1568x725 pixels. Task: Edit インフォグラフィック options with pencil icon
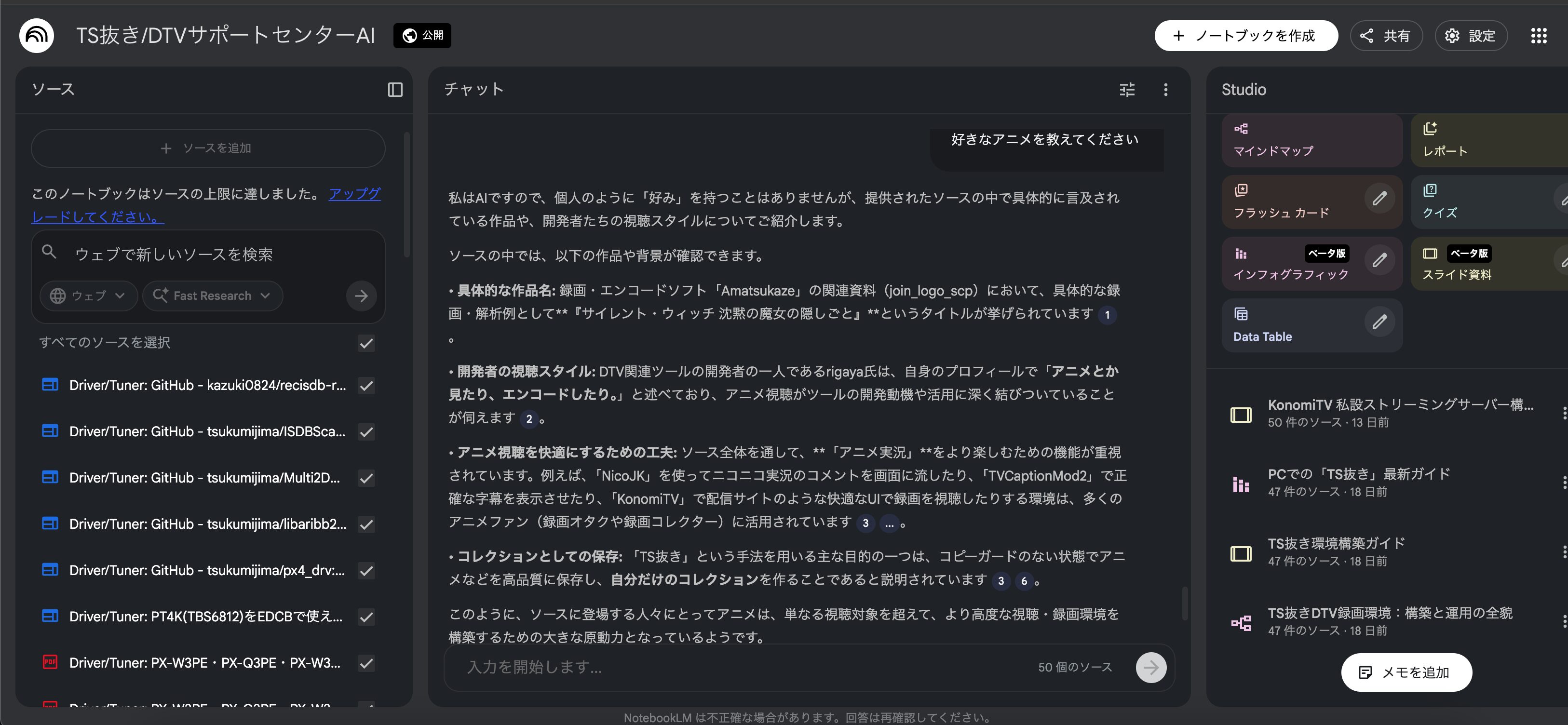(1379, 260)
